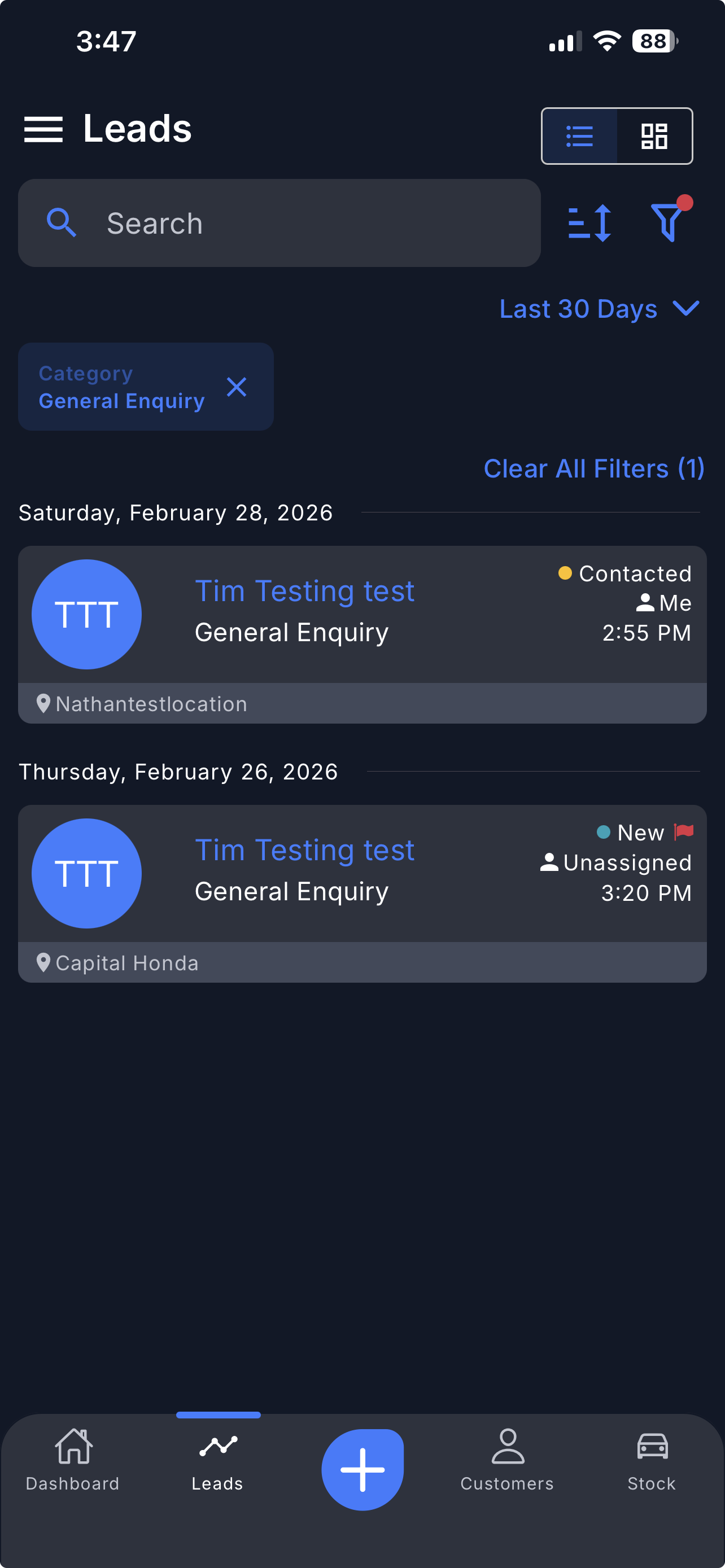Tap the TTT avatar on Contacted lead
Viewport: 725px width, 1568px height.
click(x=86, y=614)
